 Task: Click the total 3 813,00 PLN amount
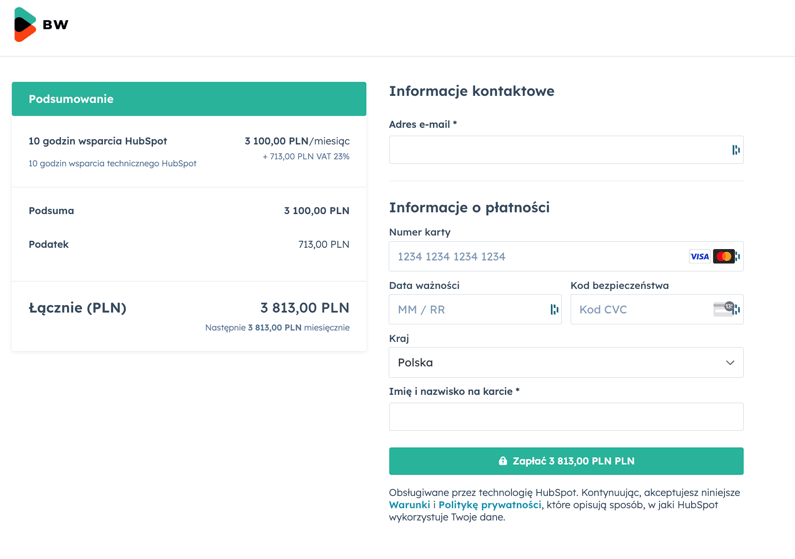[305, 308]
